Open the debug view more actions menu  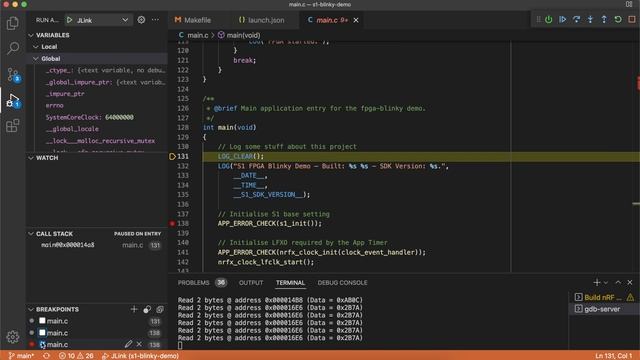[x=156, y=20]
